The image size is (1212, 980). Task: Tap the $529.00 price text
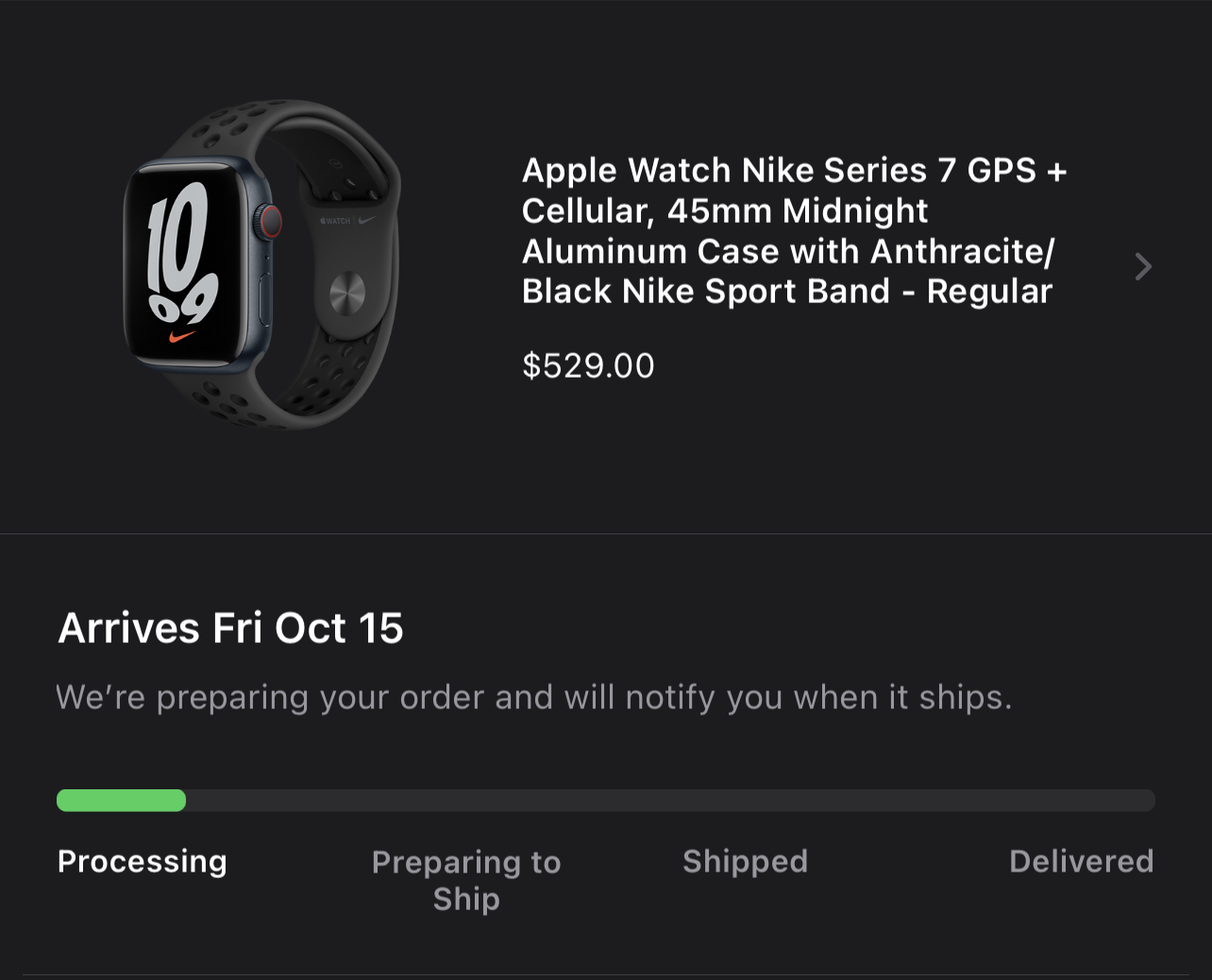(x=588, y=365)
